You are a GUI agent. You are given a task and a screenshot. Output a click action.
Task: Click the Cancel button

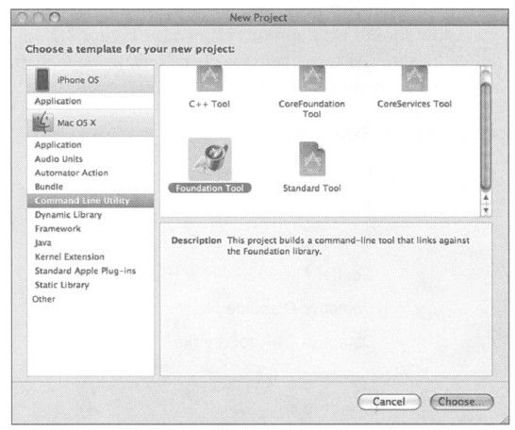tap(389, 402)
